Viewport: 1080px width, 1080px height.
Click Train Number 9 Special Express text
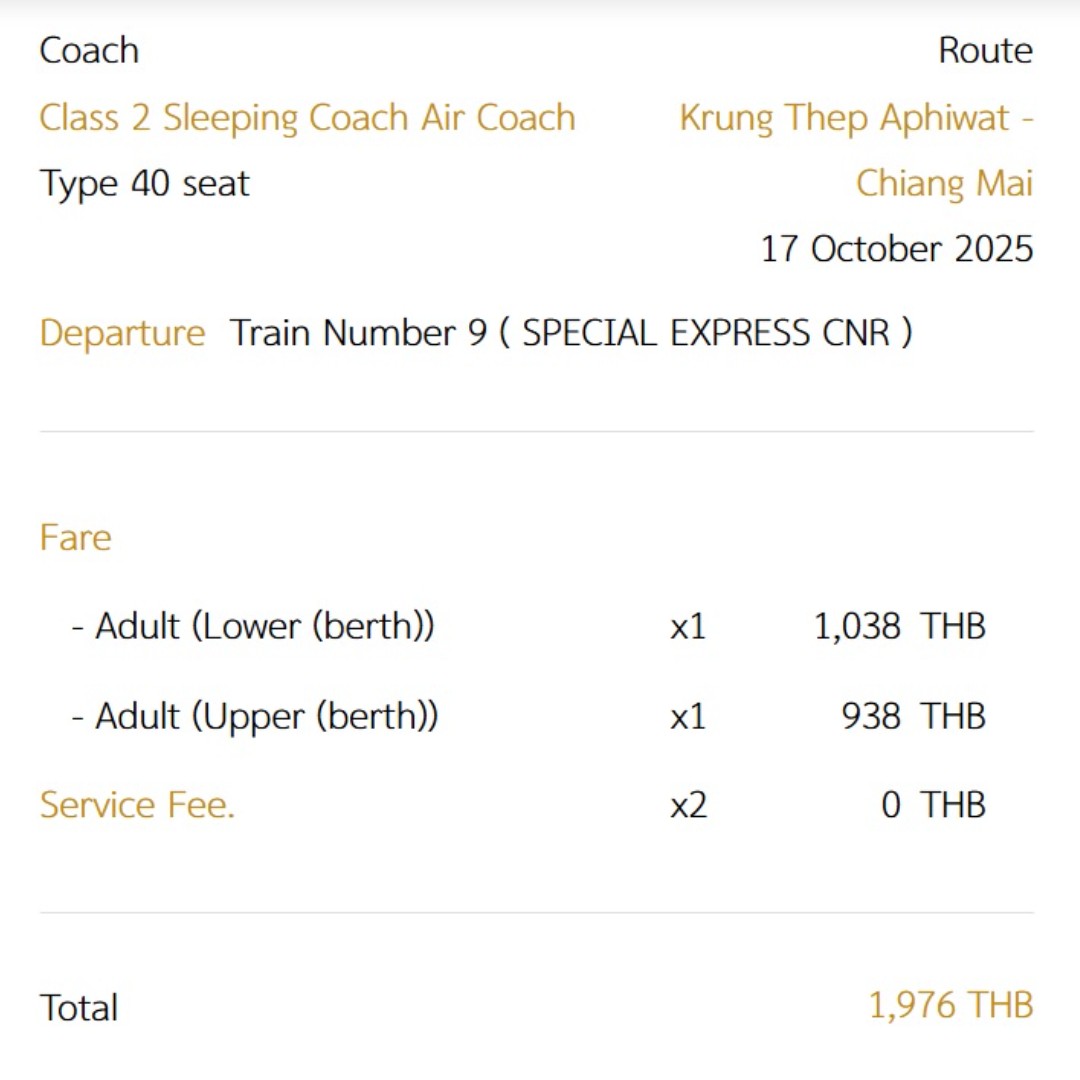(570, 333)
